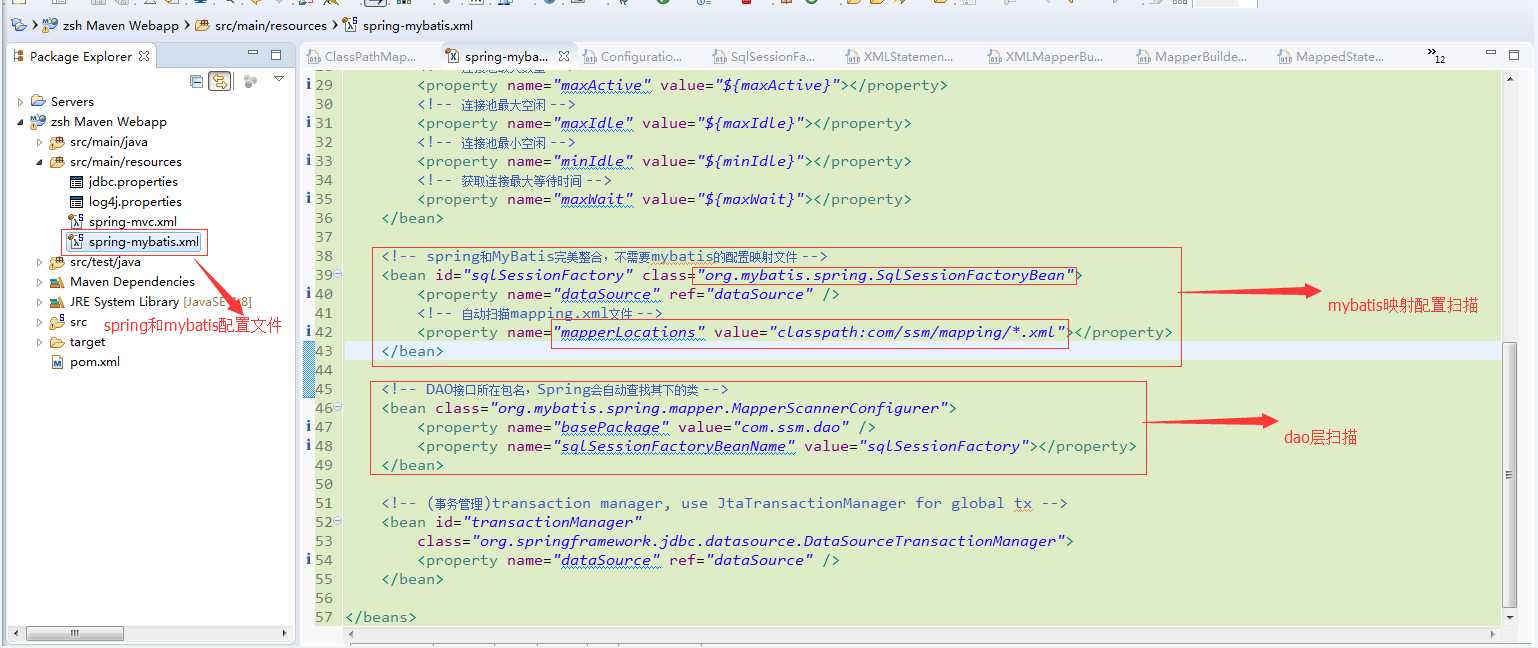Collapse the src/main/resources folder node
This screenshot has height=648, width=1538.
click(x=40, y=162)
